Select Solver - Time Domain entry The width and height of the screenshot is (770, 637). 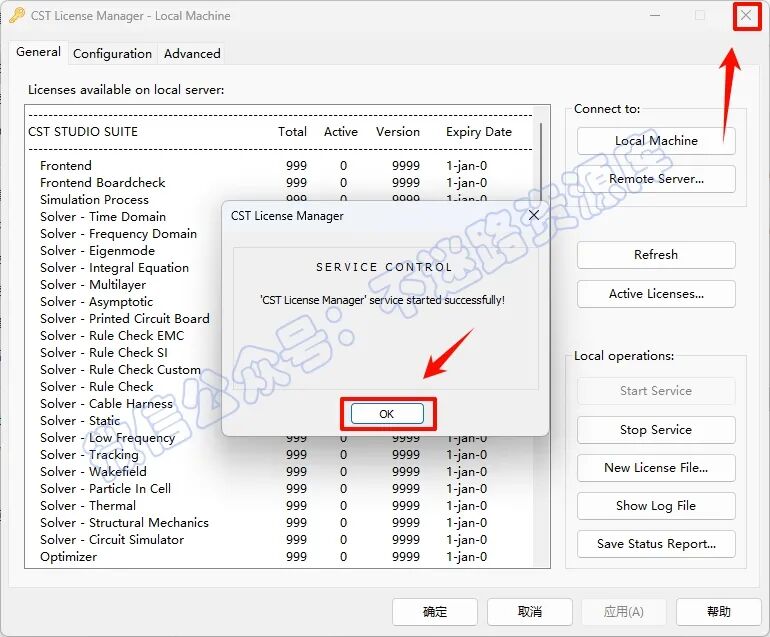103,217
